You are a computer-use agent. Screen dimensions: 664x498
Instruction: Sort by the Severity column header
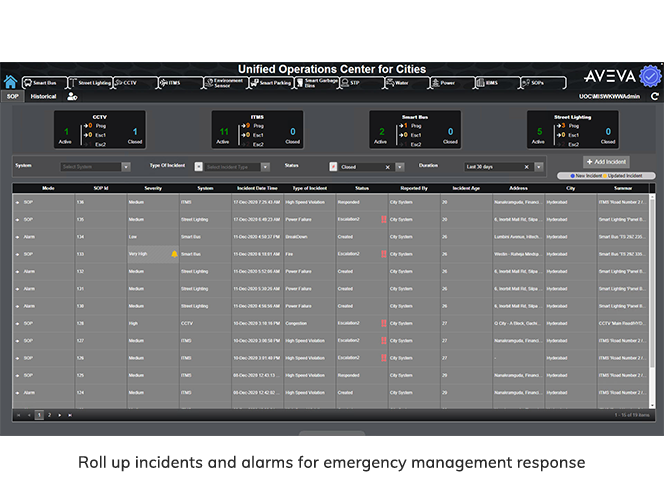click(x=153, y=188)
